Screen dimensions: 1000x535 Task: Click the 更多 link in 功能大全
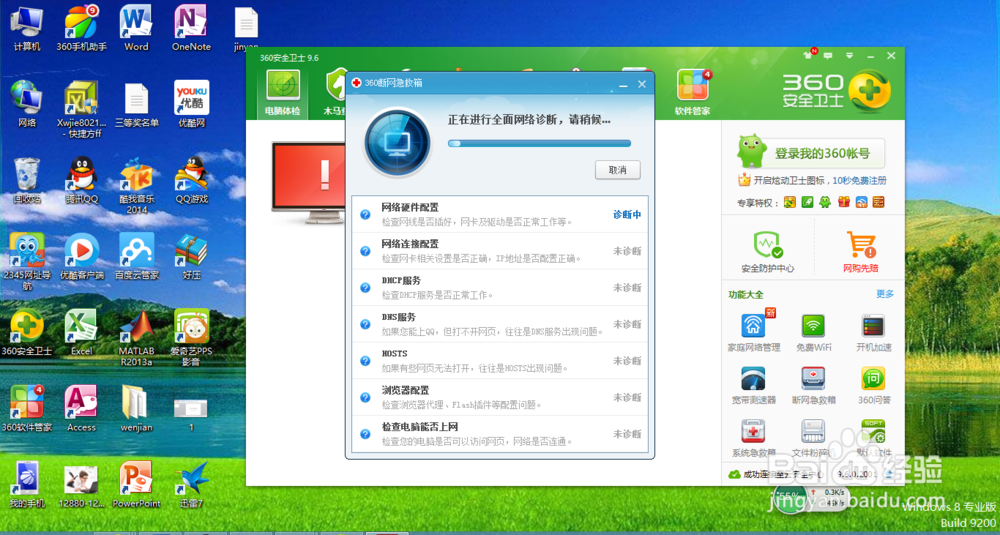[x=885, y=294]
